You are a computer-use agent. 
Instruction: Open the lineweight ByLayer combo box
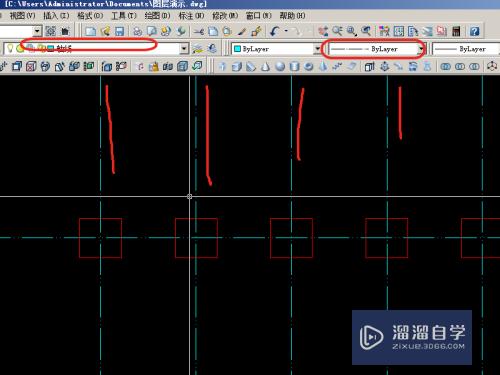pyautogui.click(x=466, y=49)
